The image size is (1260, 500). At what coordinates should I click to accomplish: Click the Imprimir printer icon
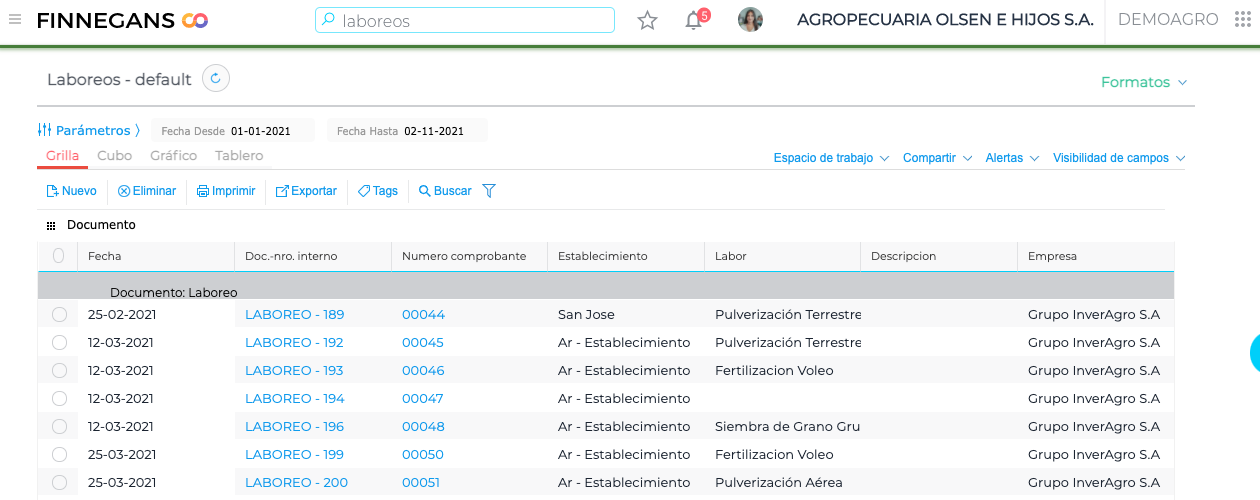coord(203,191)
